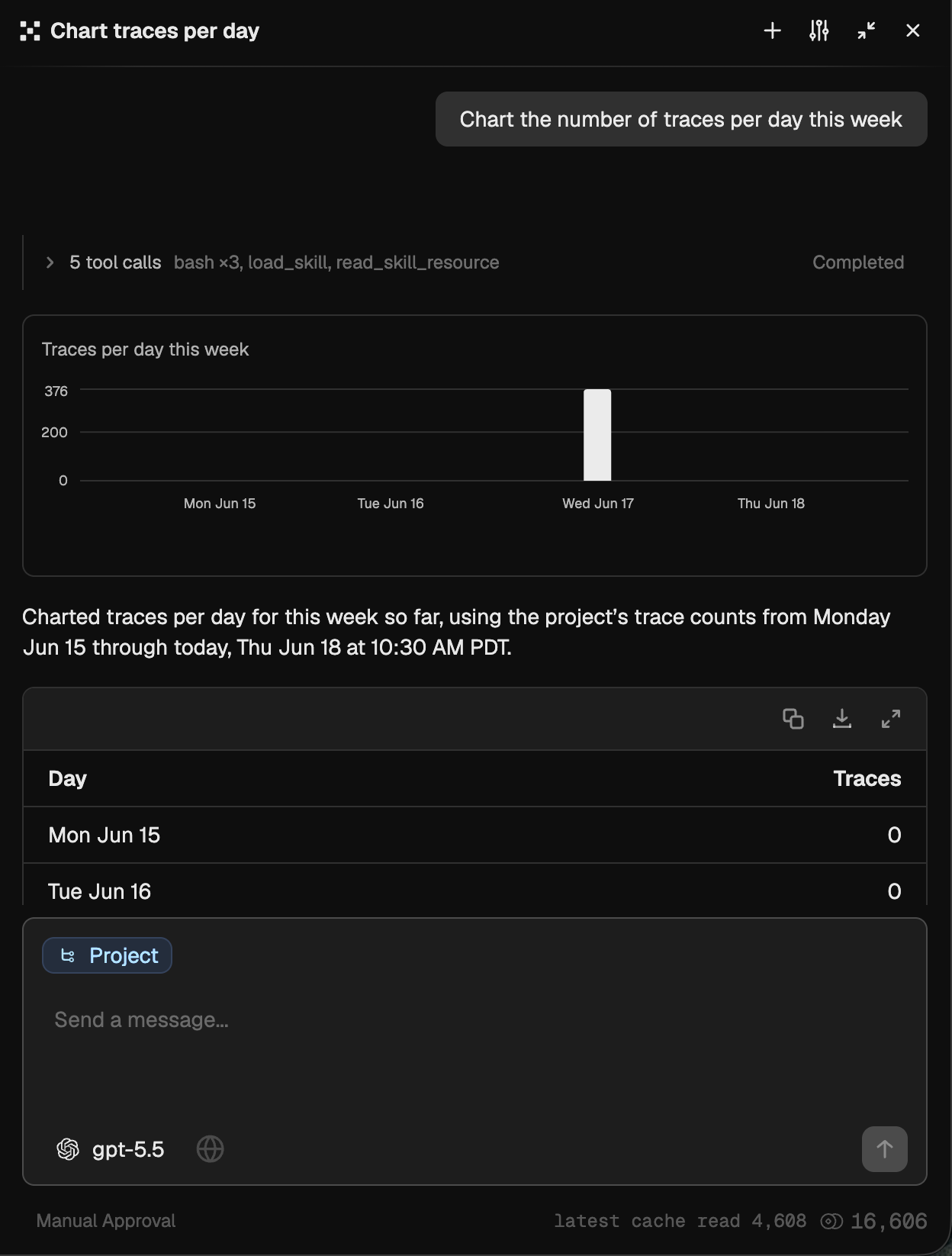Click the Chart traces per day title
The image size is (952, 1256).
(155, 31)
